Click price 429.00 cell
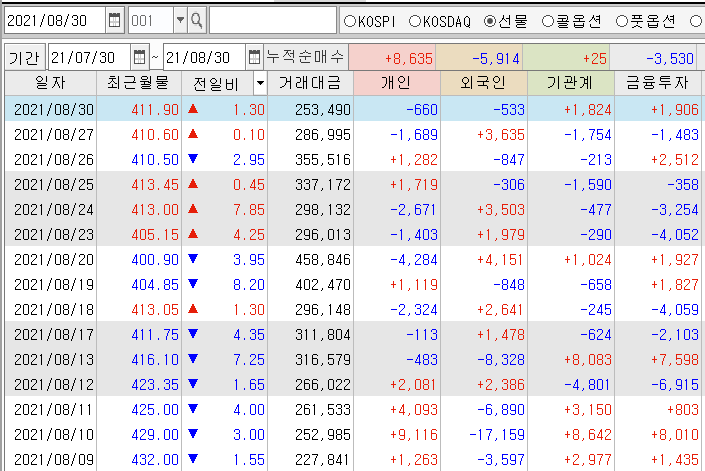This screenshot has width=705, height=471. (x=155, y=435)
